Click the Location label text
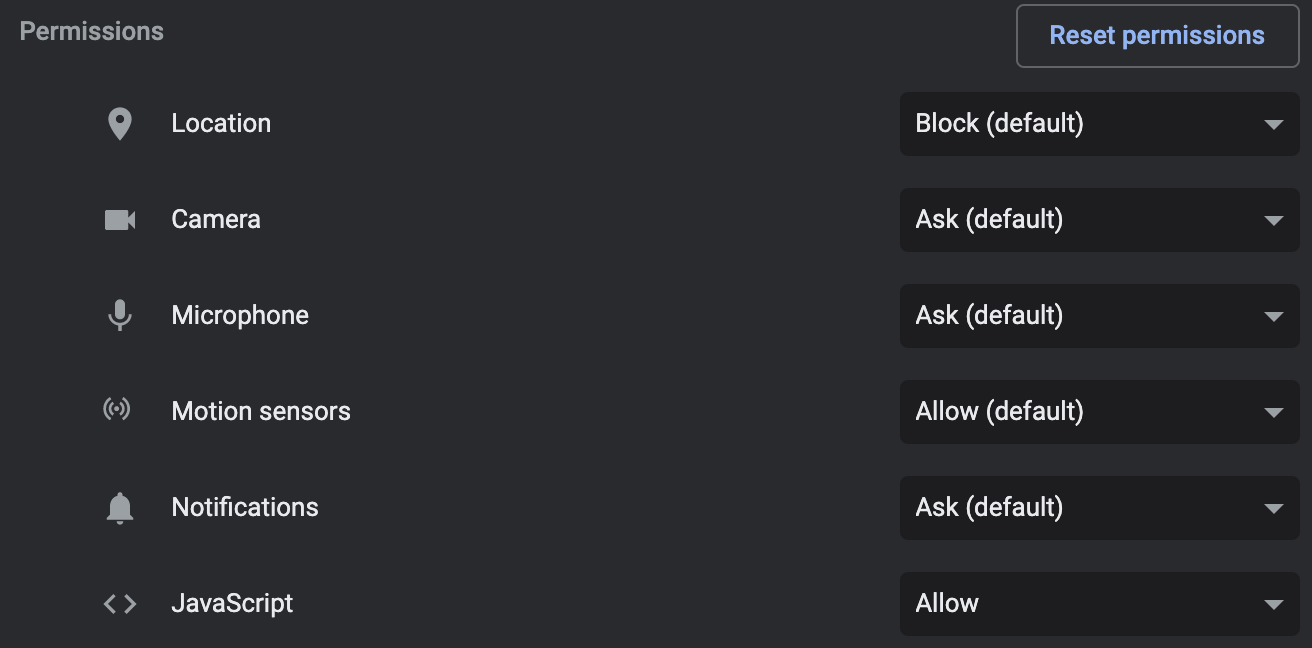Viewport: 1312px width, 648px height. pyautogui.click(x=221, y=123)
